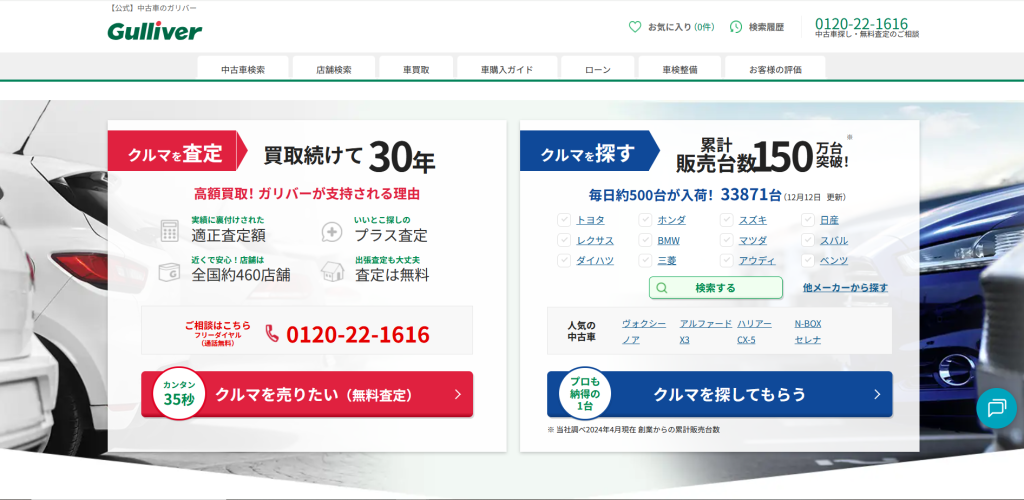Click the calculator icon beside 適正査定額
The width and height of the screenshot is (1024, 500).
coord(170,231)
